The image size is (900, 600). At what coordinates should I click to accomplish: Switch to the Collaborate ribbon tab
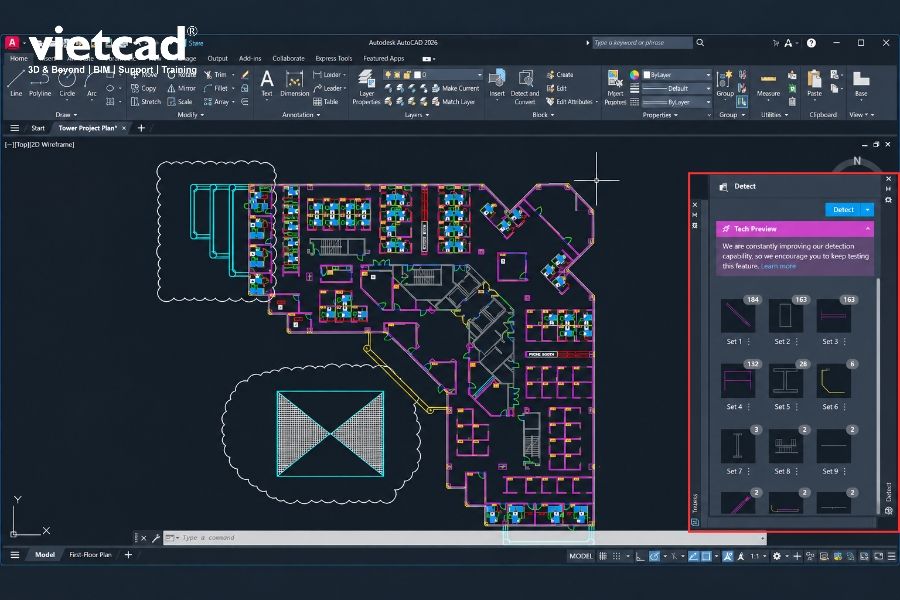pyautogui.click(x=288, y=59)
